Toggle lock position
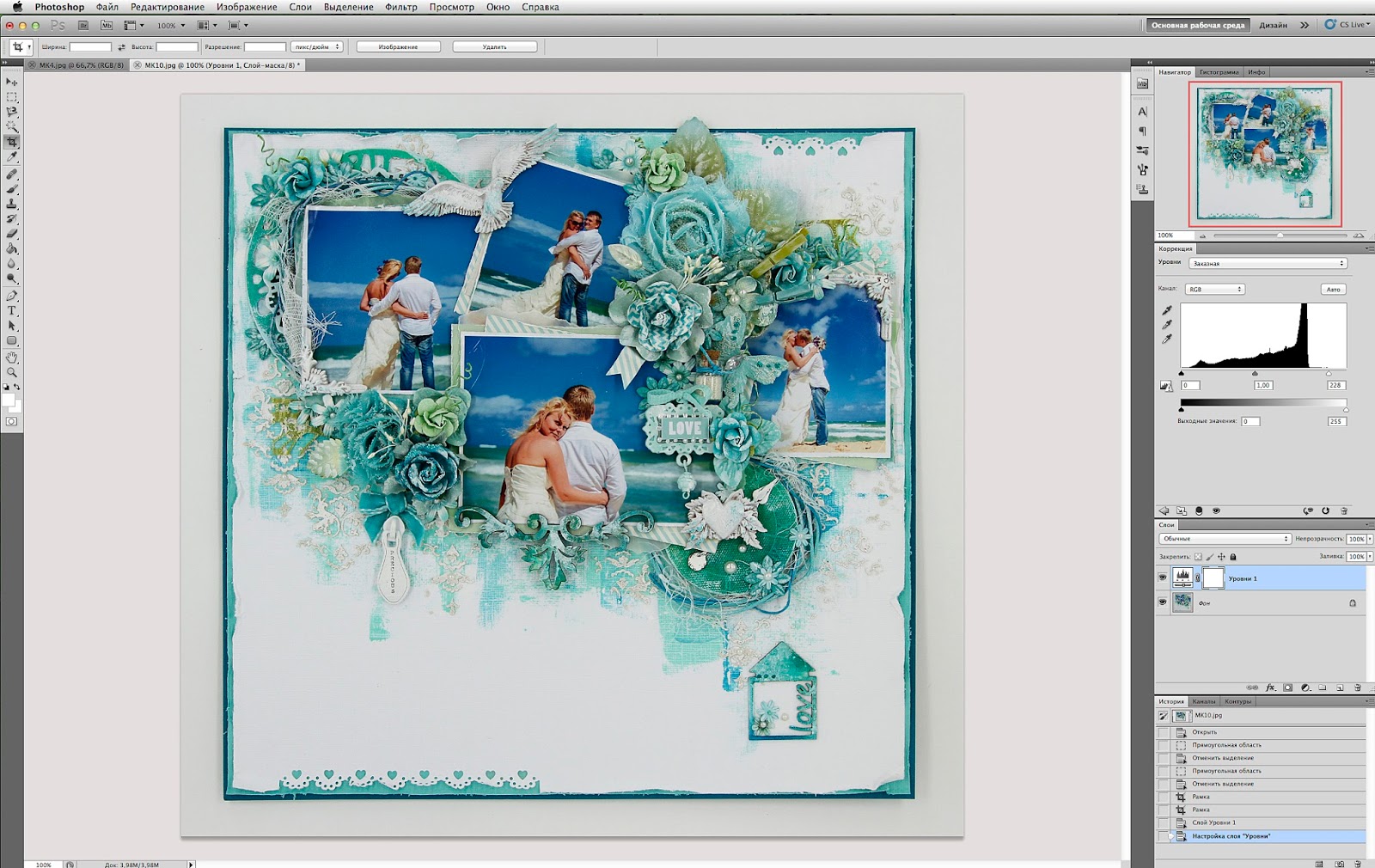The image size is (1375, 868). tap(1221, 557)
